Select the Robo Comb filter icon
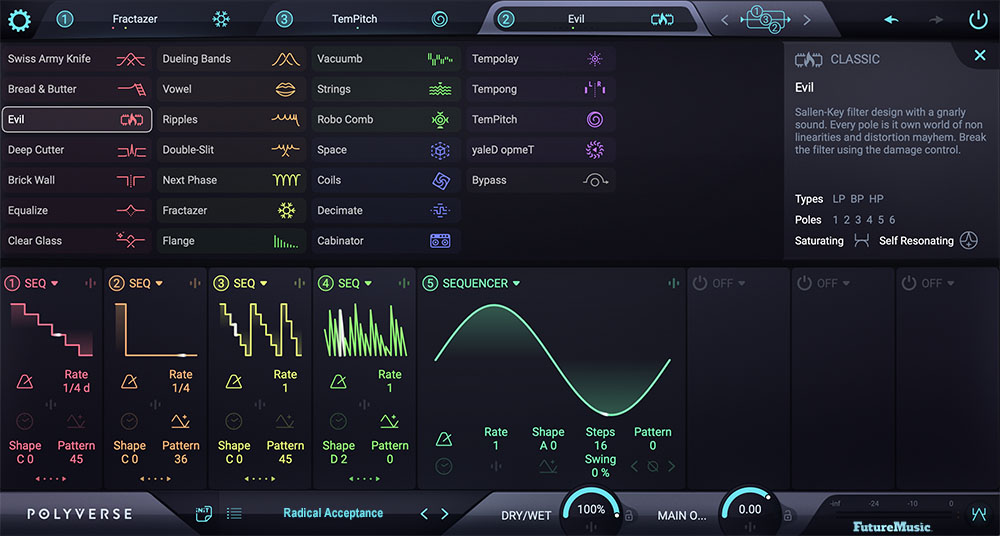This screenshot has width=1000, height=536. [440, 119]
